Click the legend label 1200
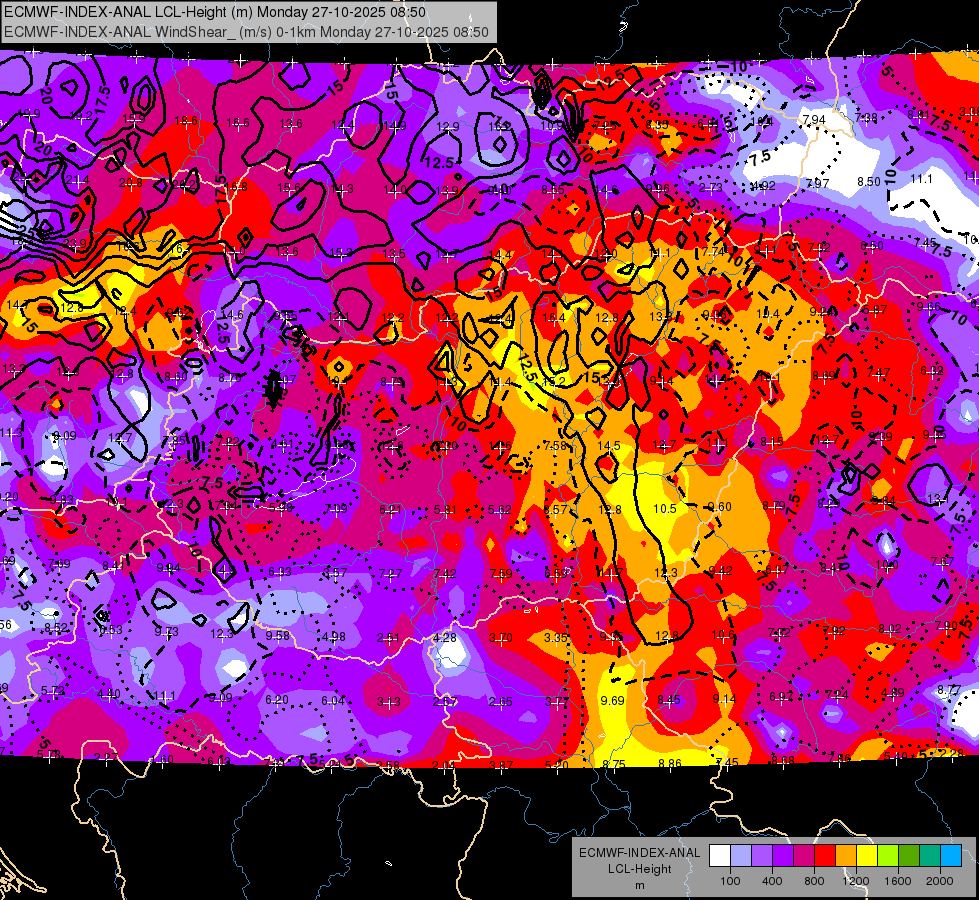This screenshot has width=979, height=900. (x=855, y=881)
